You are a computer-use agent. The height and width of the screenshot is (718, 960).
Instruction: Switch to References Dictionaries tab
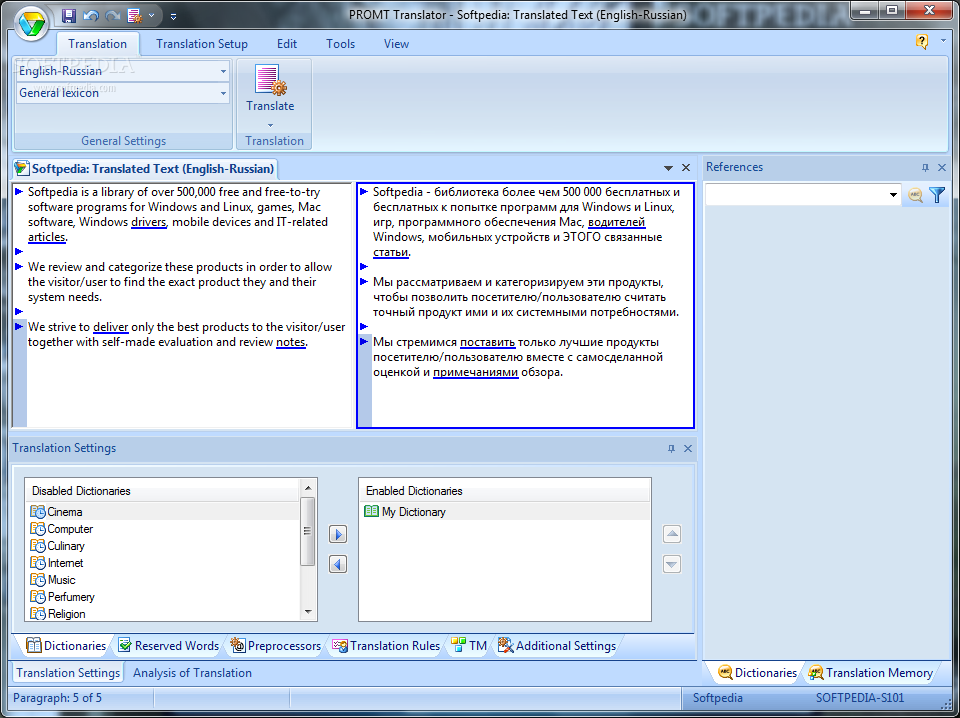[x=757, y=673]
